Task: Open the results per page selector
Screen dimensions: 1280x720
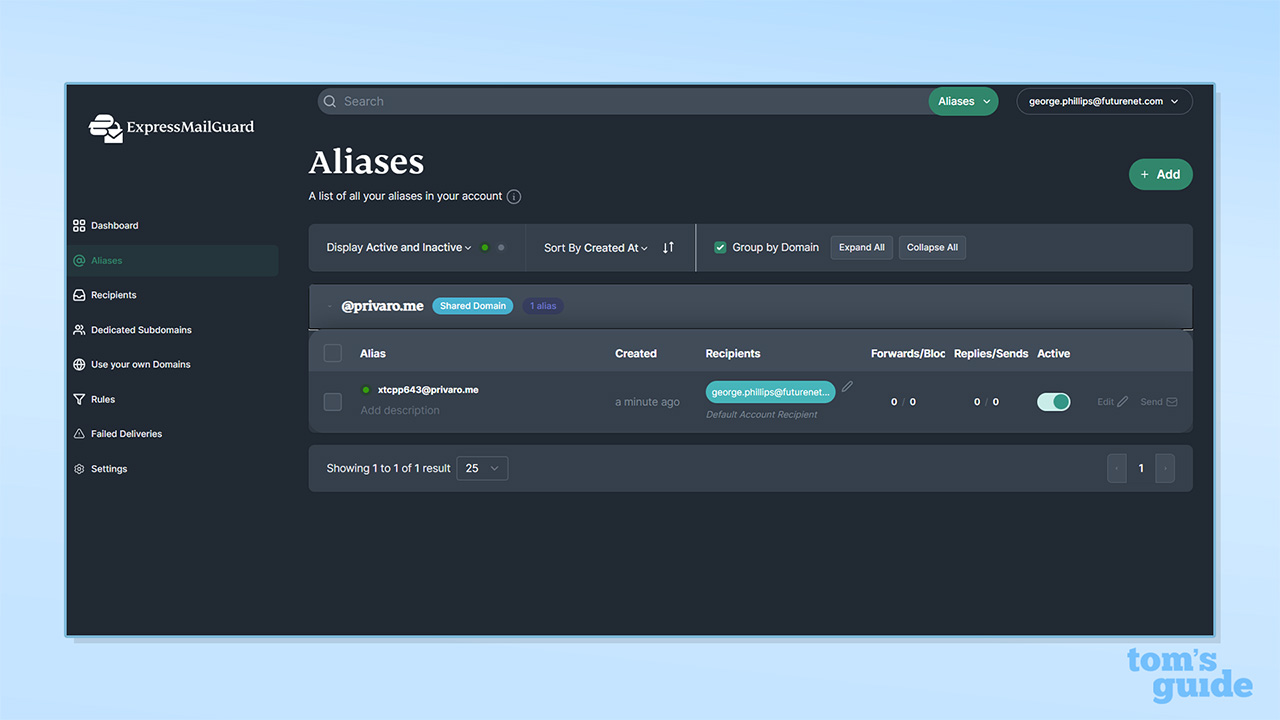Action: click(x=482, y=467)
